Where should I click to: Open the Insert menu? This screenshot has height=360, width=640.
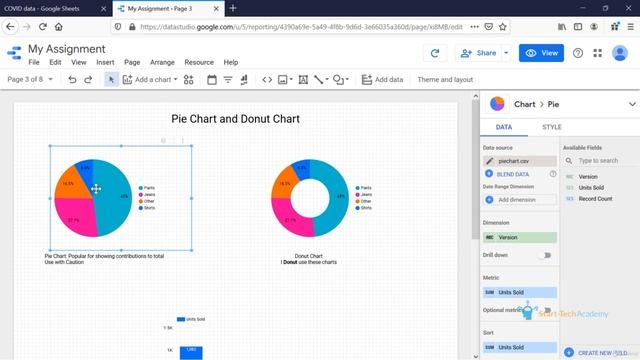105,62
